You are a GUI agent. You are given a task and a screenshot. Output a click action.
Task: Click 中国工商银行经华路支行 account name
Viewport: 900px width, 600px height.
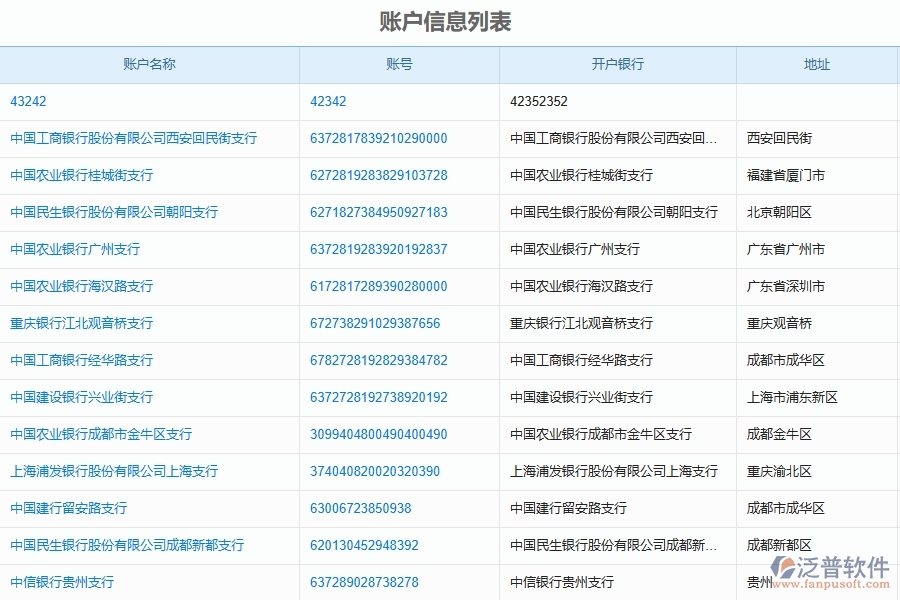coord(81,360)
